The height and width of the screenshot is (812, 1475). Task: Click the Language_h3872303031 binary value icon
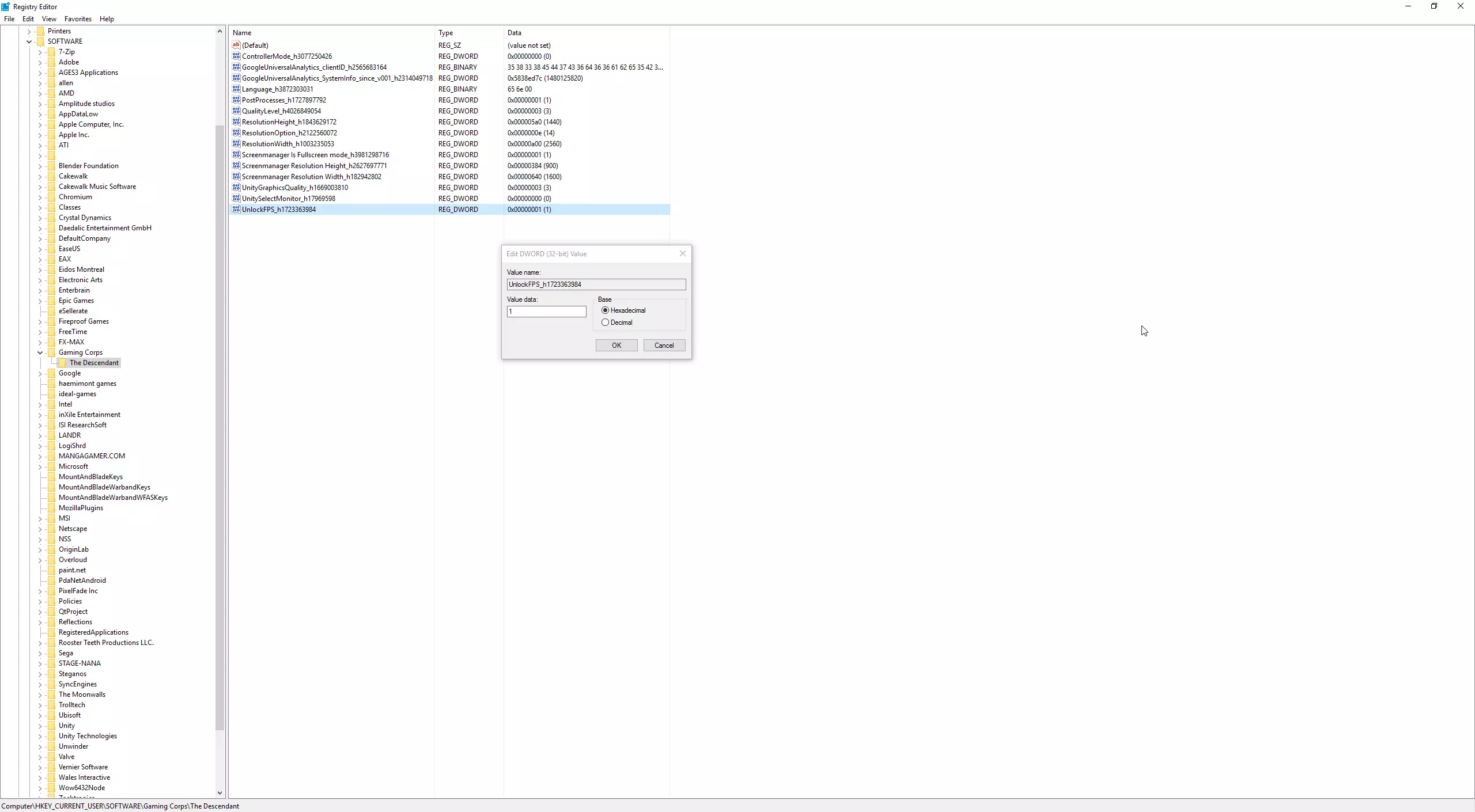[236, 89]
